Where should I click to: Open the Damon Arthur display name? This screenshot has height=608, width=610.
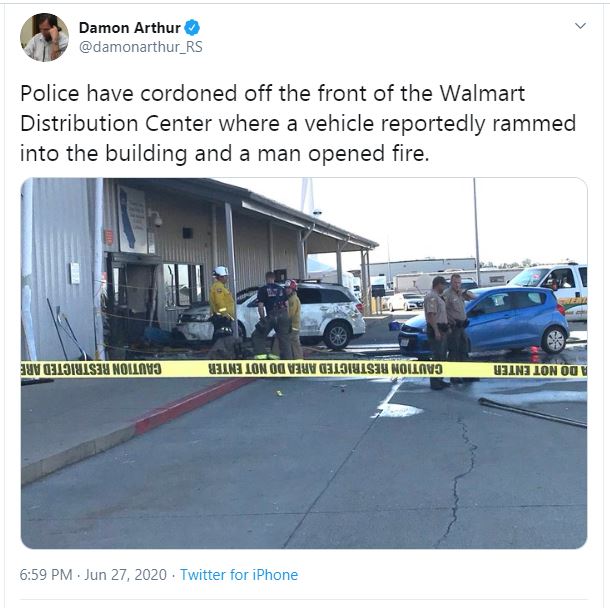[x=130, y=28]
